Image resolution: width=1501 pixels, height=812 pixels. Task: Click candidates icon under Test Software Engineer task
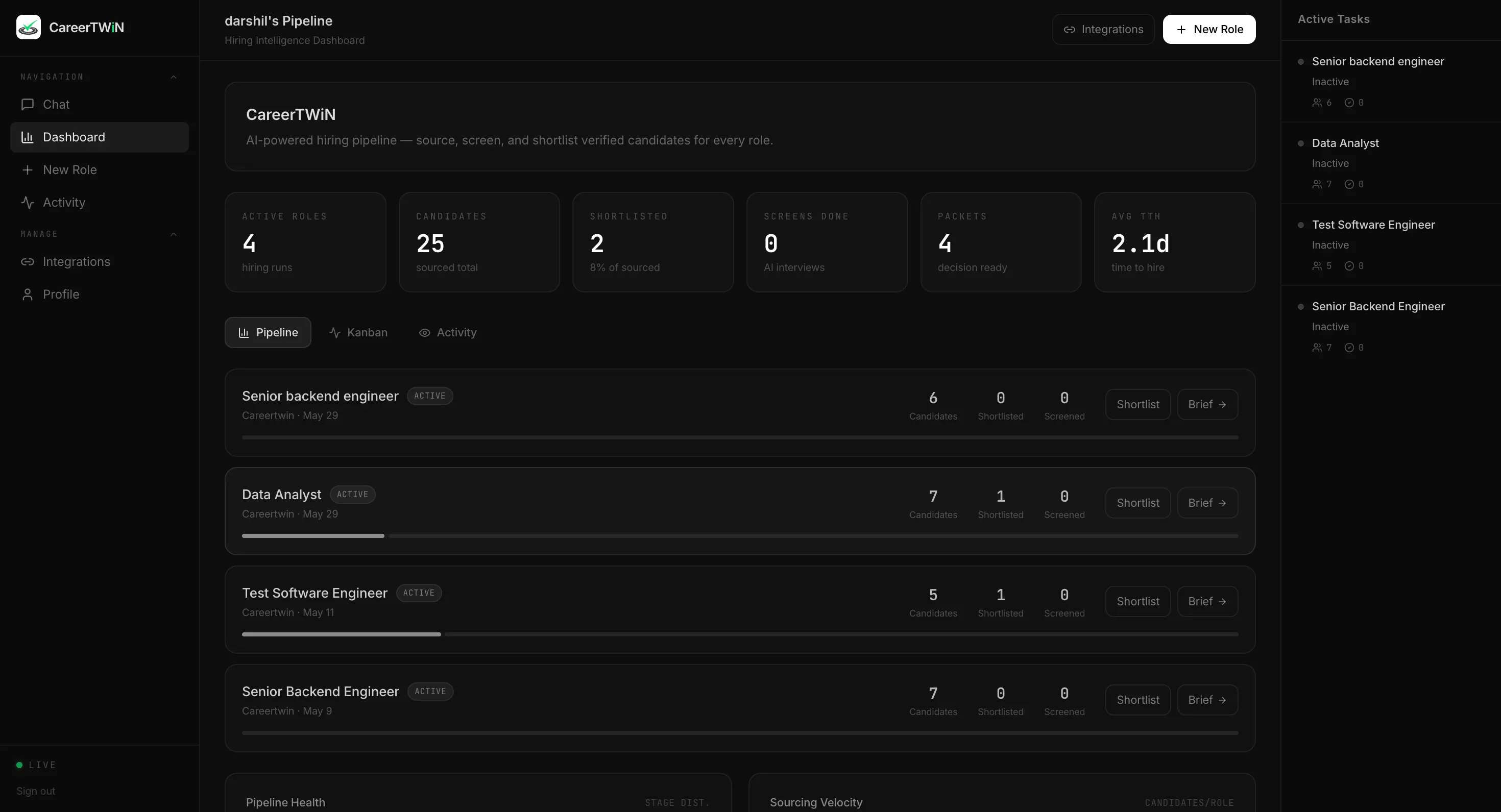[1317, 265]
